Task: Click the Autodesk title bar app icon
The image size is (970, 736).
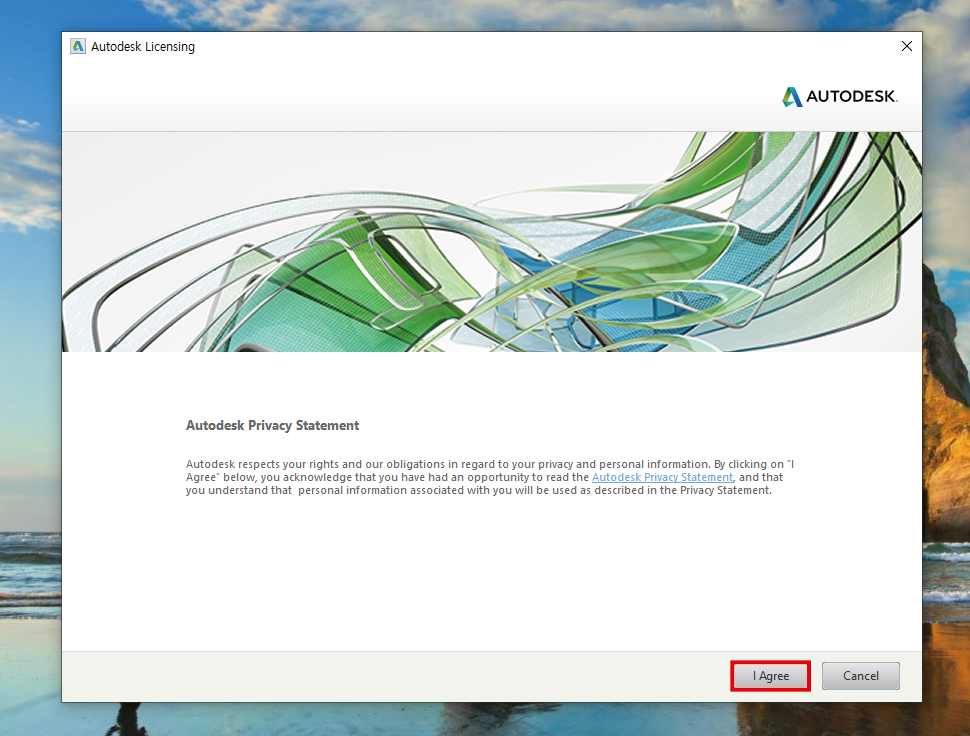Action: coord(78,46)
